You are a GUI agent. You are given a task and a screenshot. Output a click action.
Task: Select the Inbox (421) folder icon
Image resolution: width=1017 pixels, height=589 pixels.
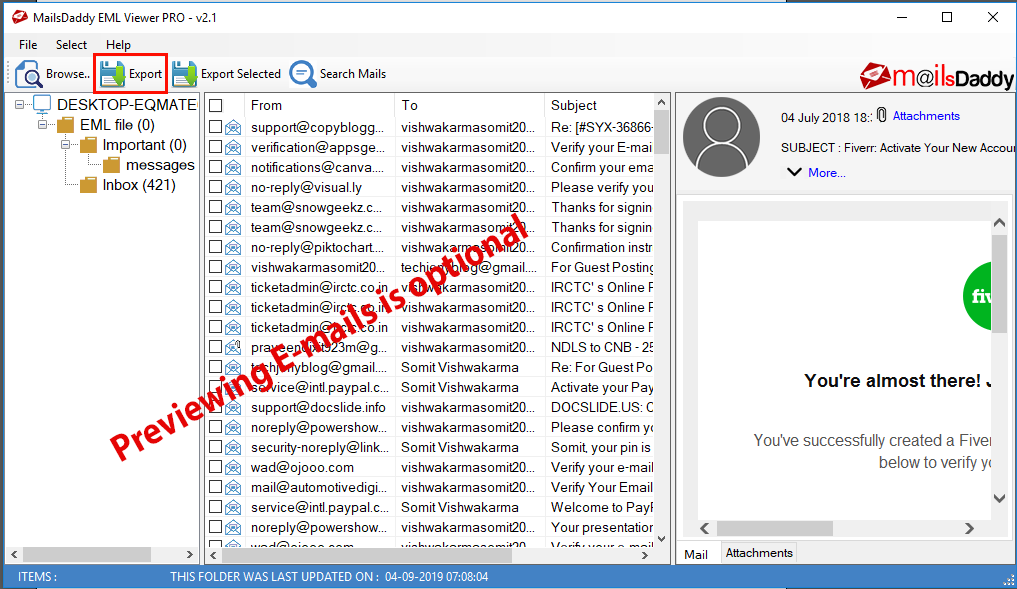(x=87, y=184)
